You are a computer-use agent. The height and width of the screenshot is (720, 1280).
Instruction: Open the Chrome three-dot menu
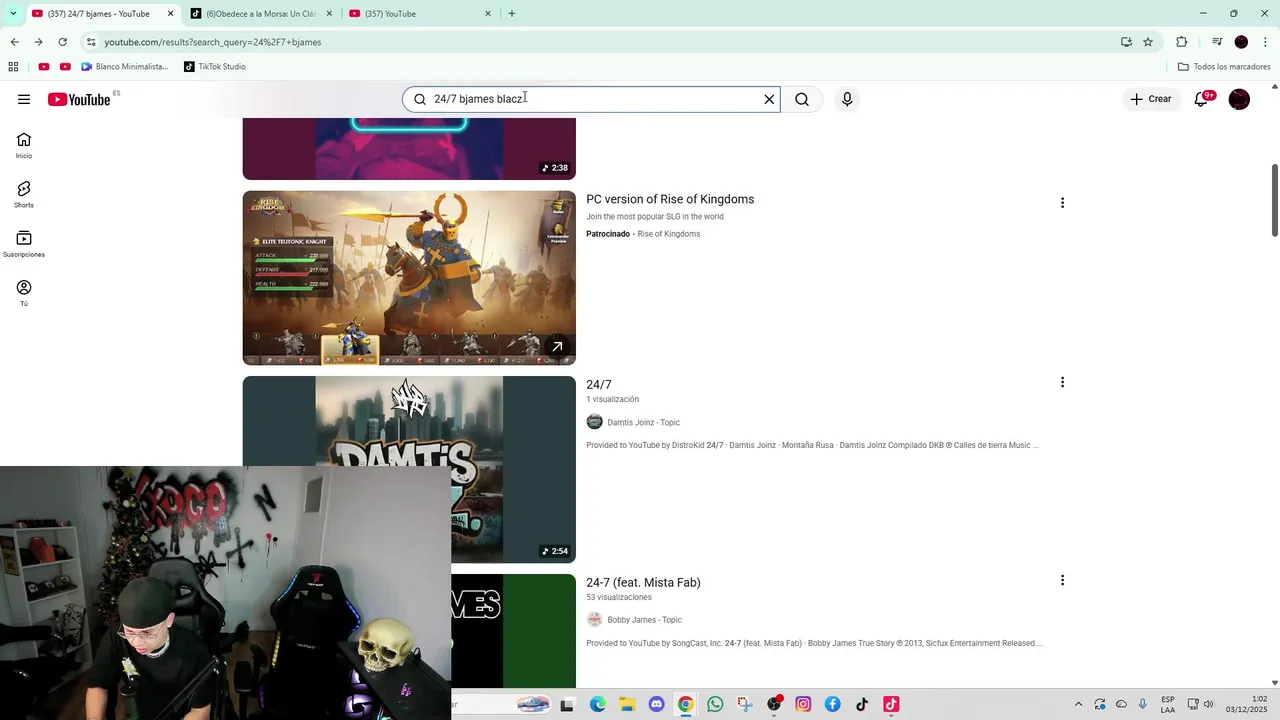1266,42
